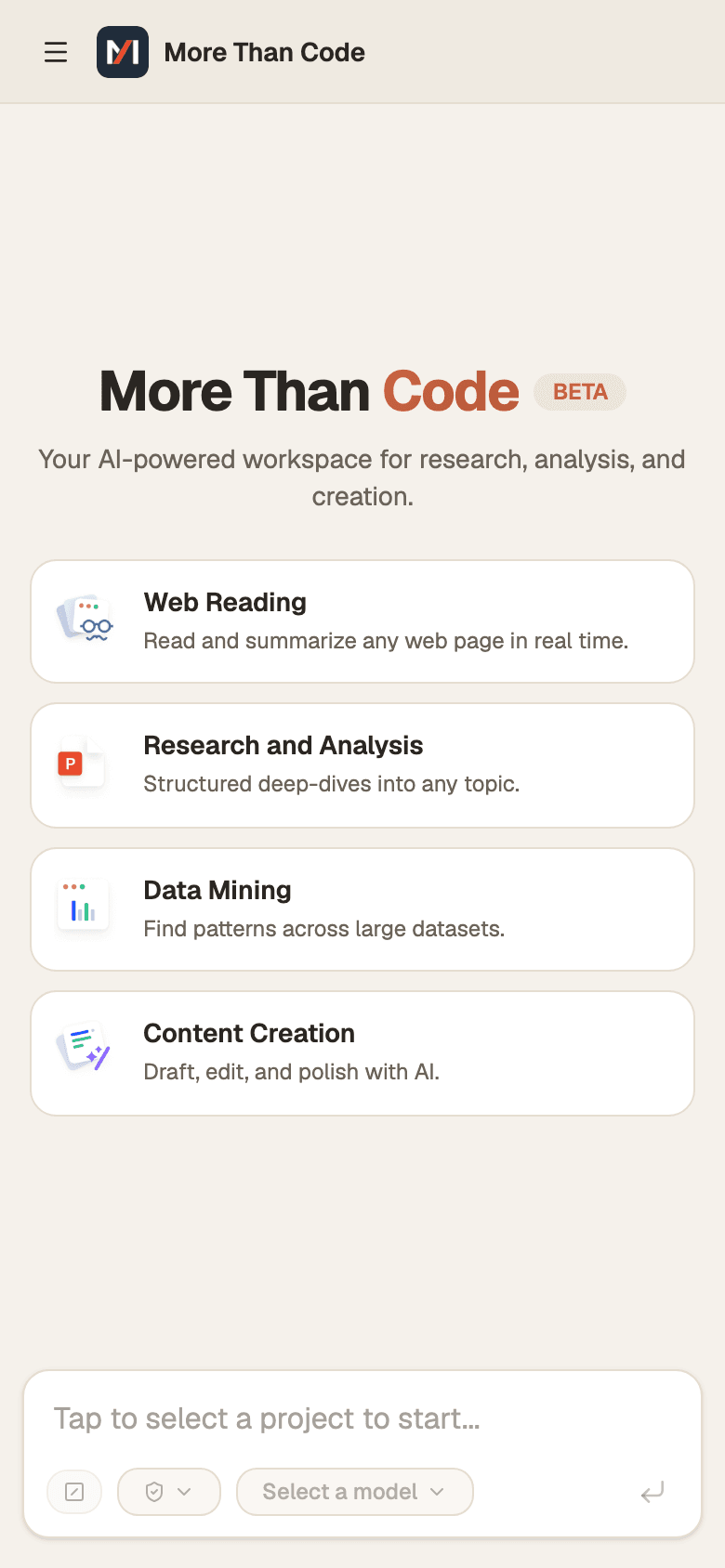Open the Select a model dropdown

point(355,1492)
